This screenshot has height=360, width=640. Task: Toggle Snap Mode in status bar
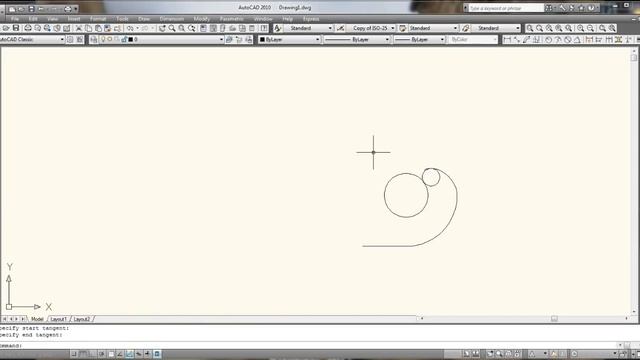[x=74, y=354]
